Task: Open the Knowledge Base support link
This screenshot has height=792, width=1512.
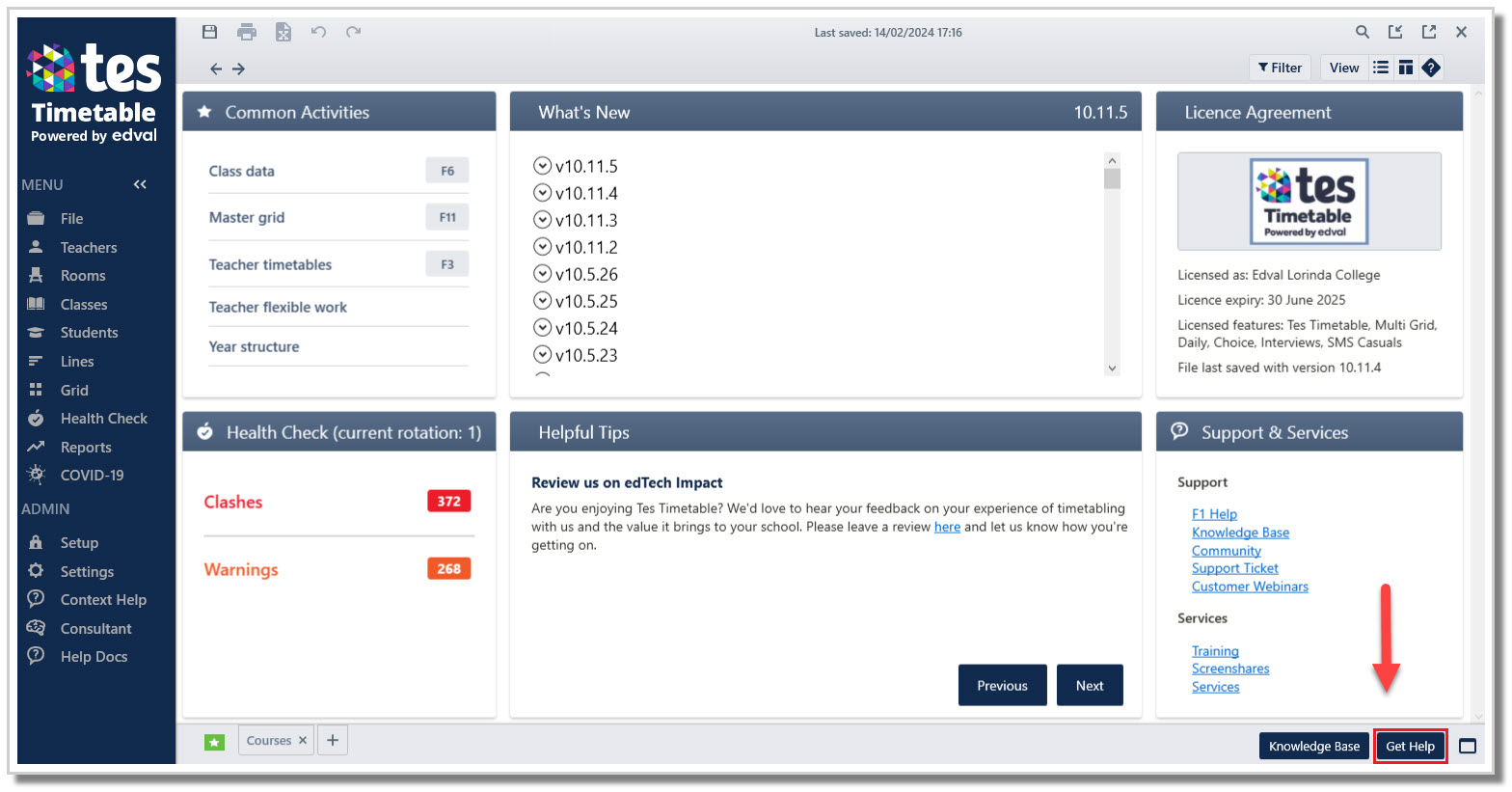Action: [1240, 533]
